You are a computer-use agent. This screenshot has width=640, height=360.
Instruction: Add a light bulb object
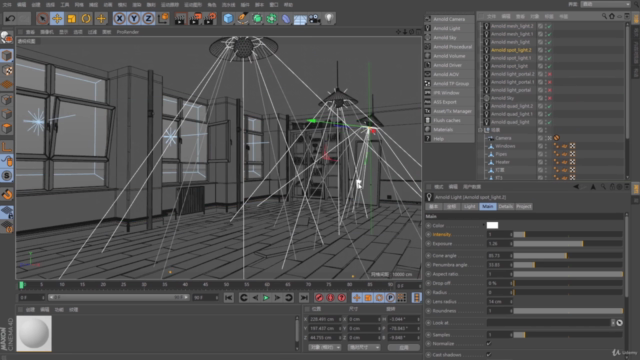(329, 18)
